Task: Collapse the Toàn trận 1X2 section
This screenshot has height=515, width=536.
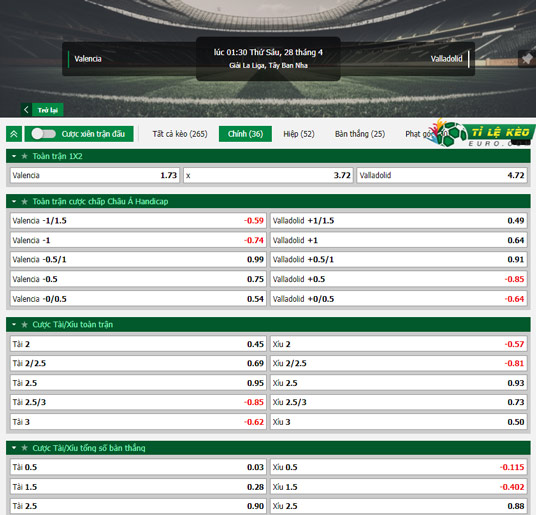Action: 14,156
